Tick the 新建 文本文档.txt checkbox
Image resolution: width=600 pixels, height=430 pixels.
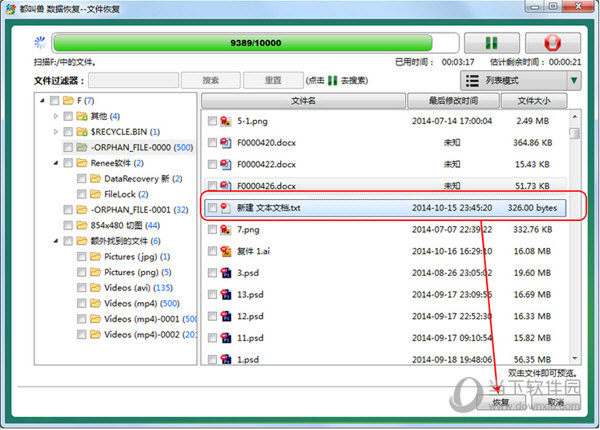[212, 208]
